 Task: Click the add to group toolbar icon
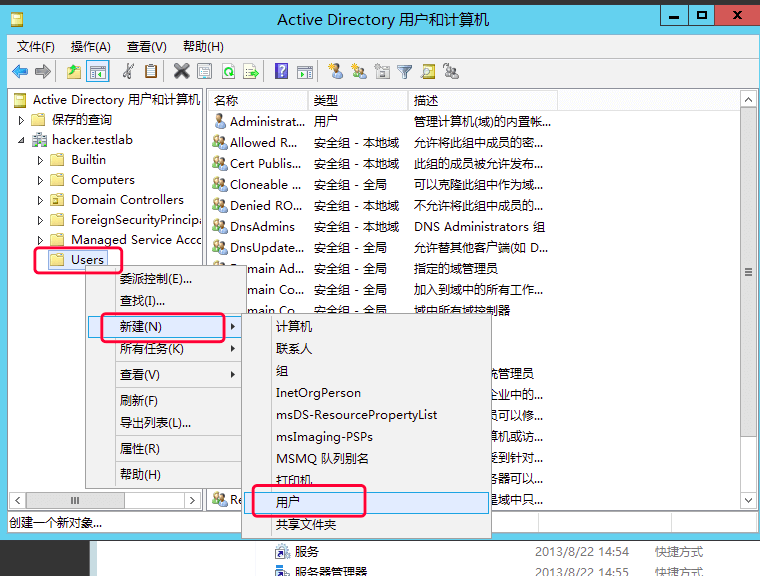tap(451, 72)
